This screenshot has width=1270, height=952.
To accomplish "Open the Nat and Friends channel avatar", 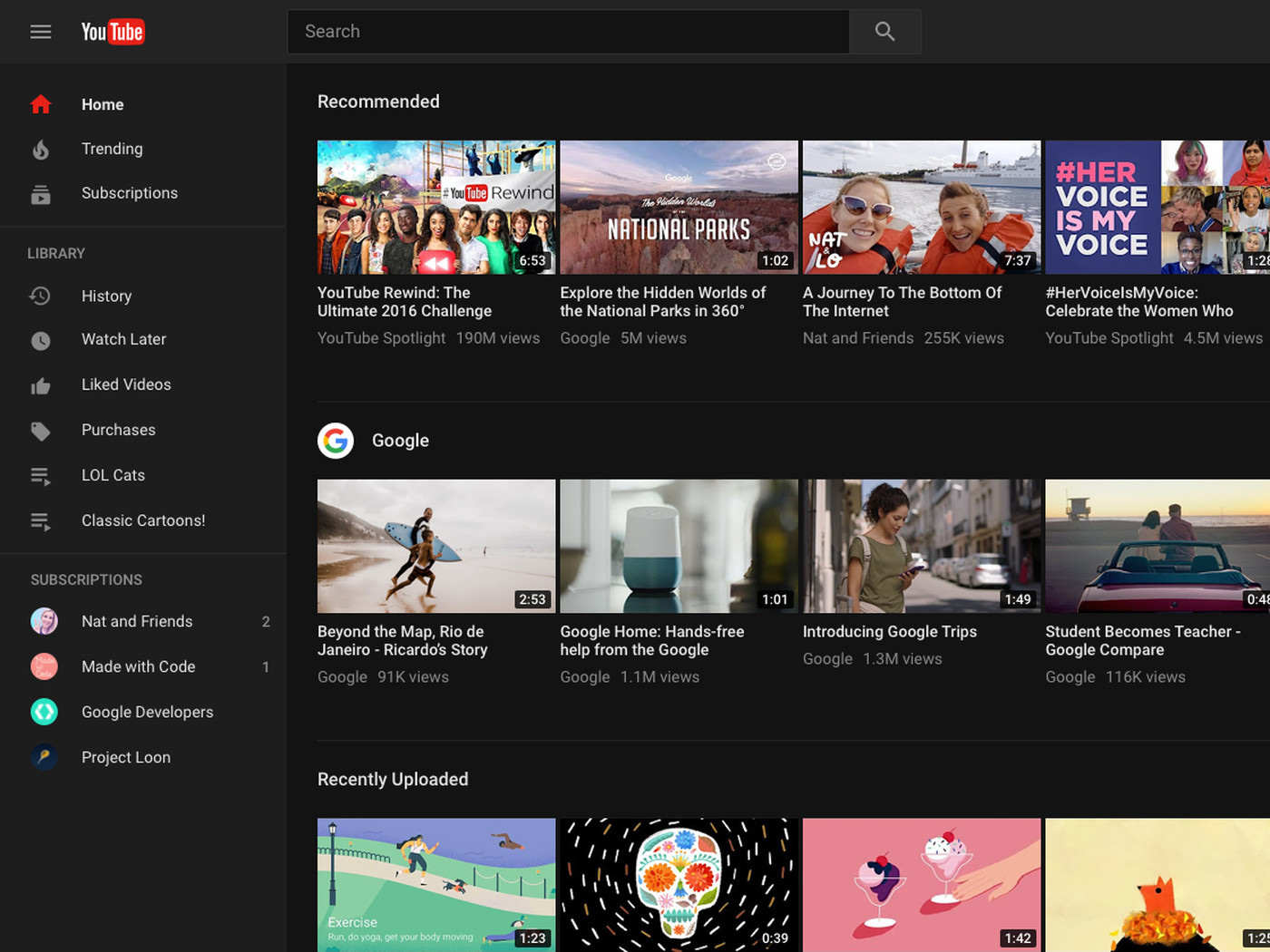I will [x=44, y=621].
